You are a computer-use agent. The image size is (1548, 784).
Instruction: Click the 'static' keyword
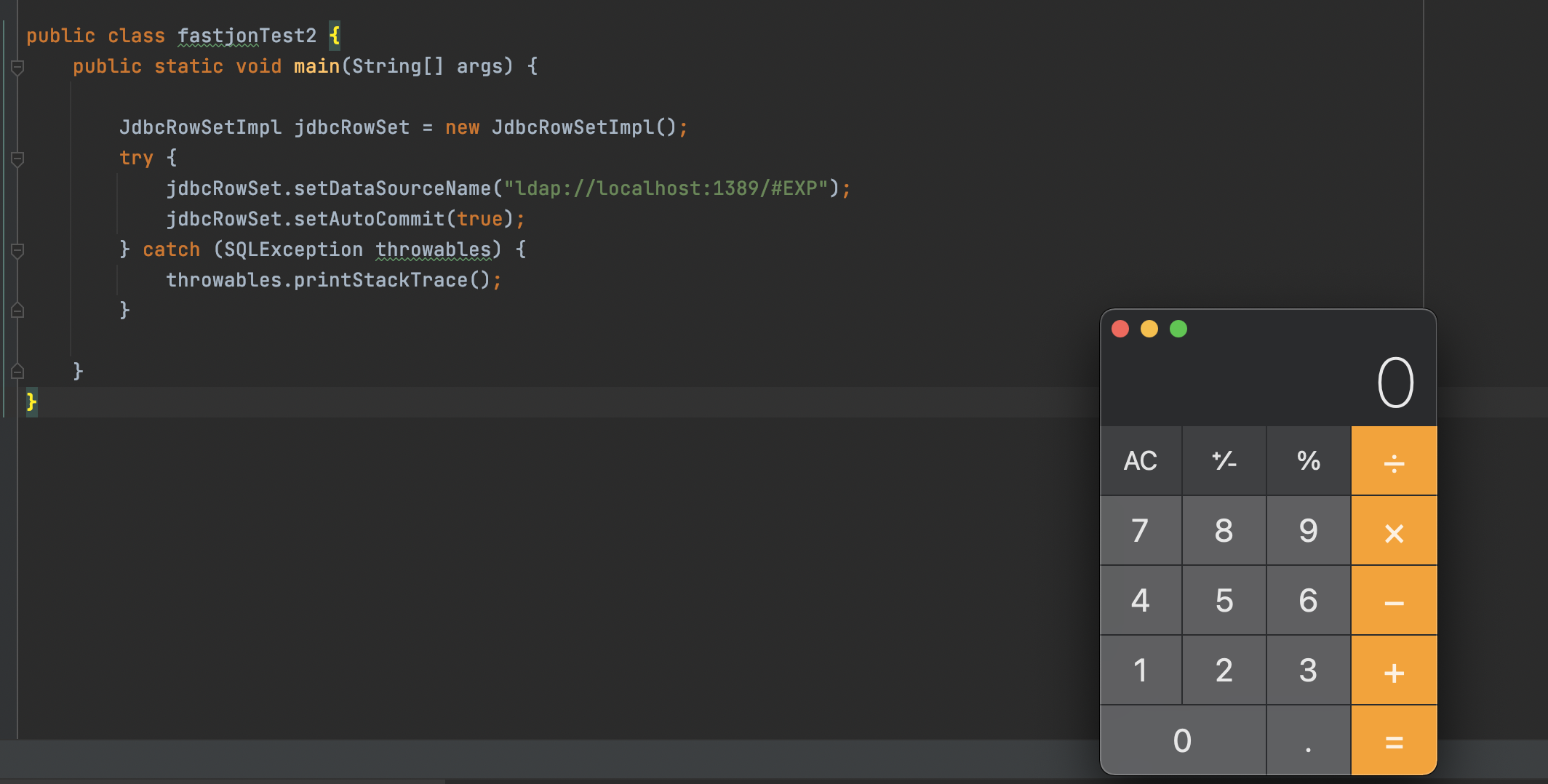(189, 66)
